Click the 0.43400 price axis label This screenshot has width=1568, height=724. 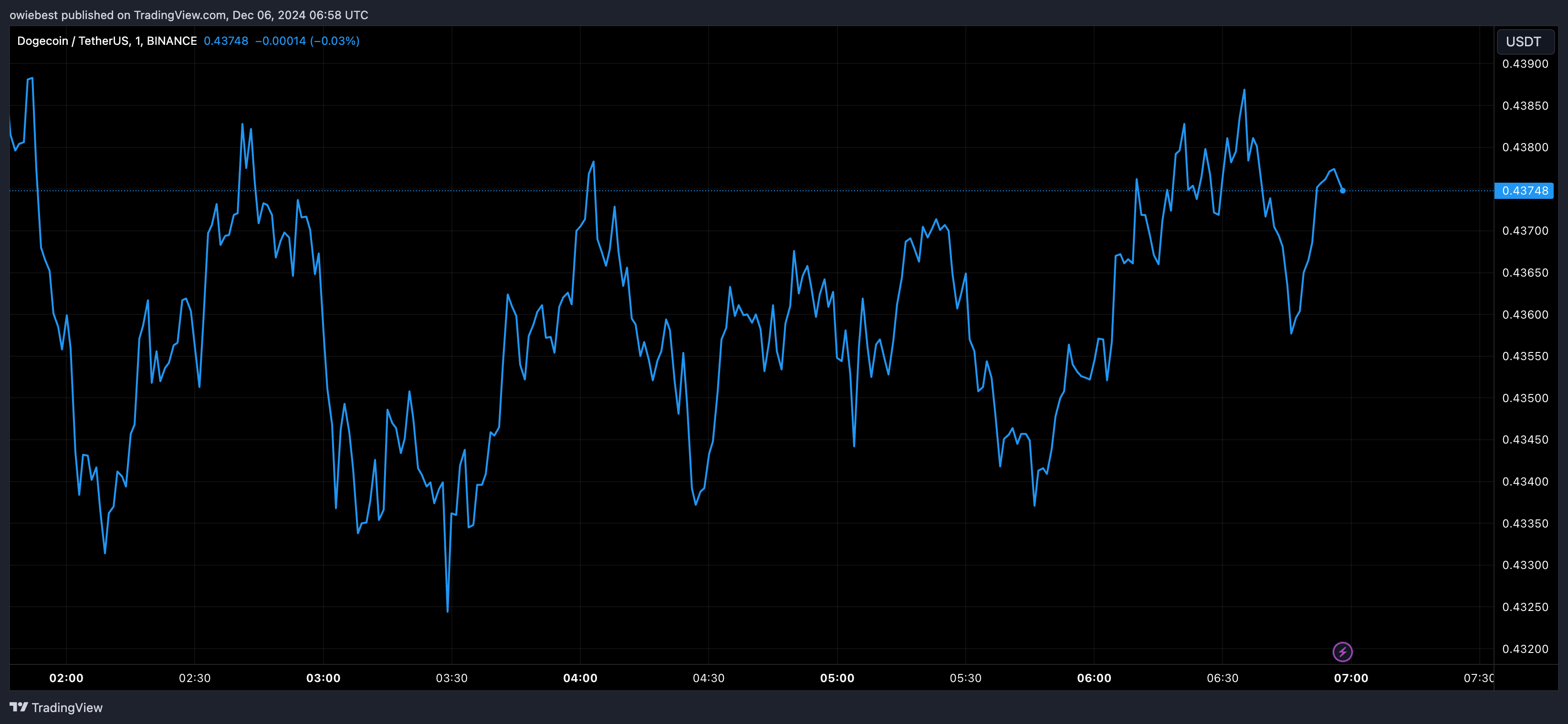(1525, 481)
